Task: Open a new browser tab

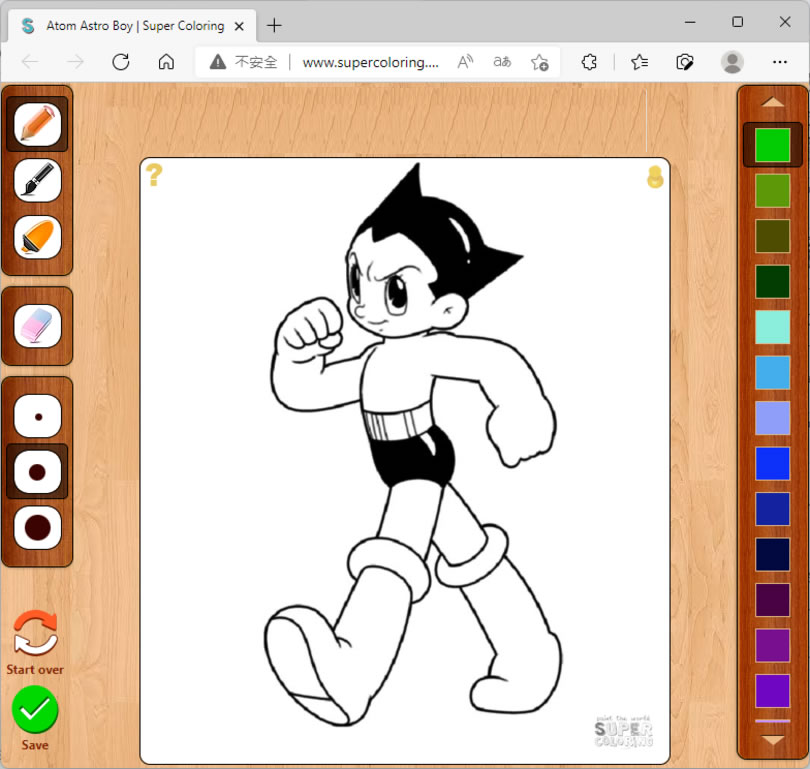Action: click(x=274, y=25)
